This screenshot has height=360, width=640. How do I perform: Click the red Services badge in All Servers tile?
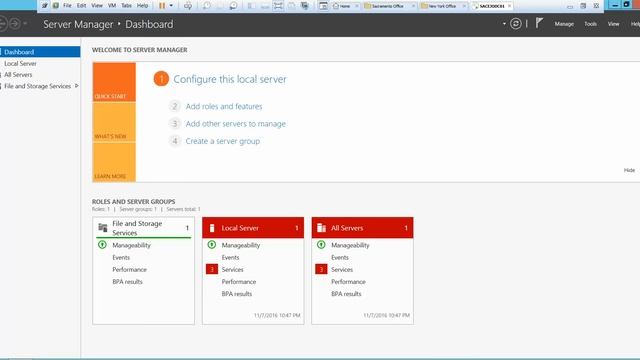321,269
